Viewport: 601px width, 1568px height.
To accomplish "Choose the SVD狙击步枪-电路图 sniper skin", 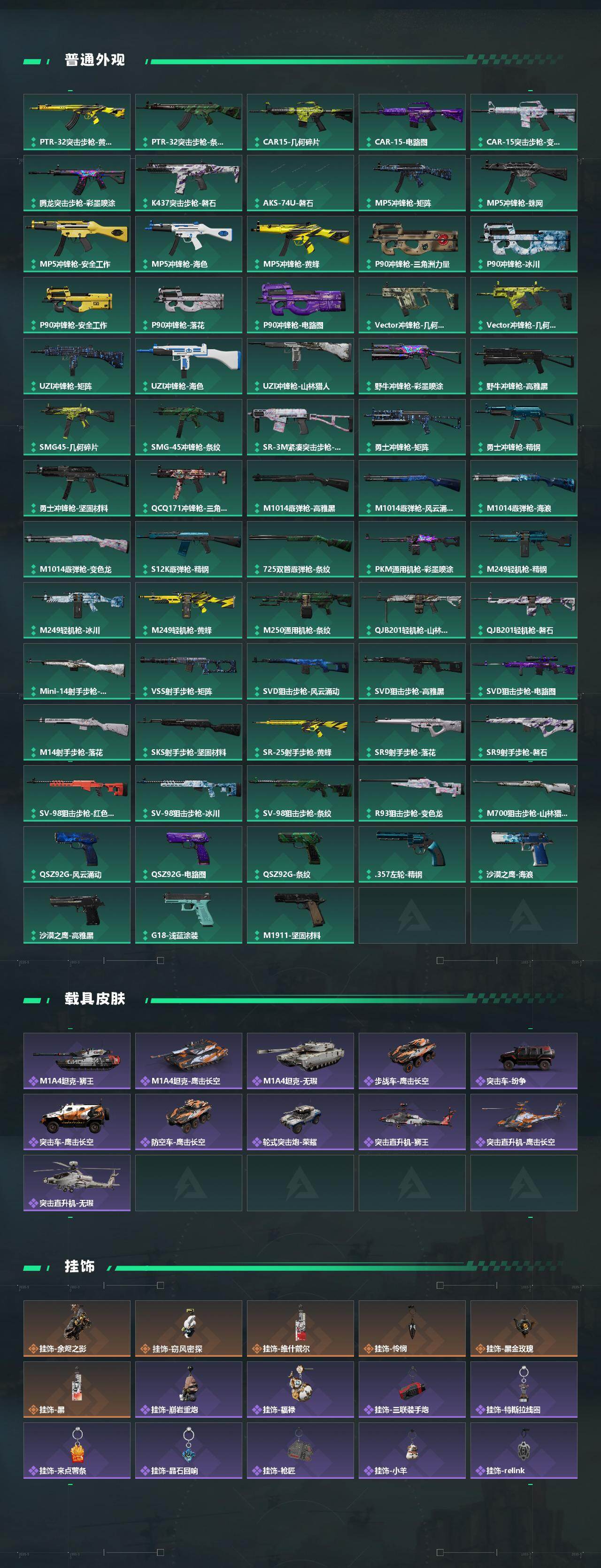I will pos(524,671).
